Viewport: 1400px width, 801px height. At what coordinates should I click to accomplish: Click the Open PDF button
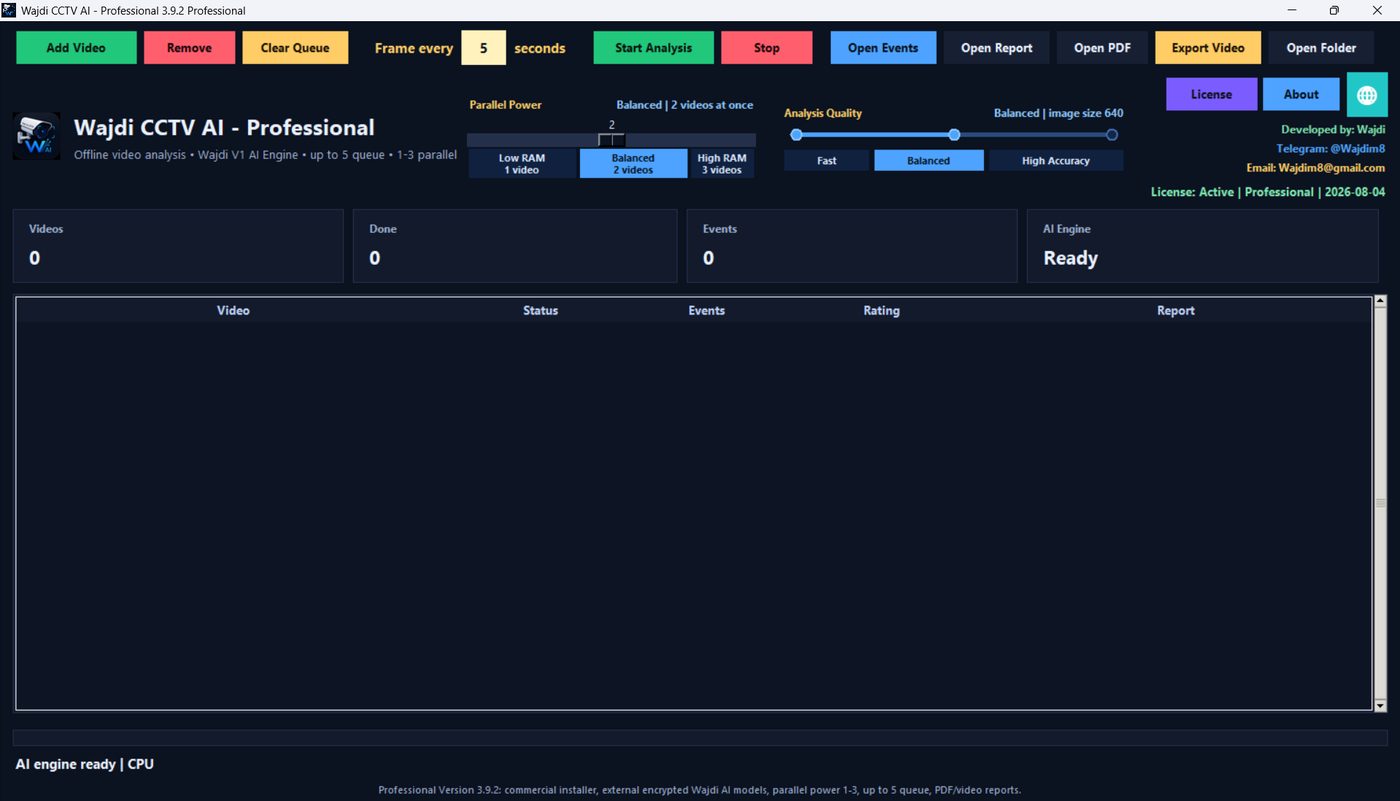[1102, 48]
